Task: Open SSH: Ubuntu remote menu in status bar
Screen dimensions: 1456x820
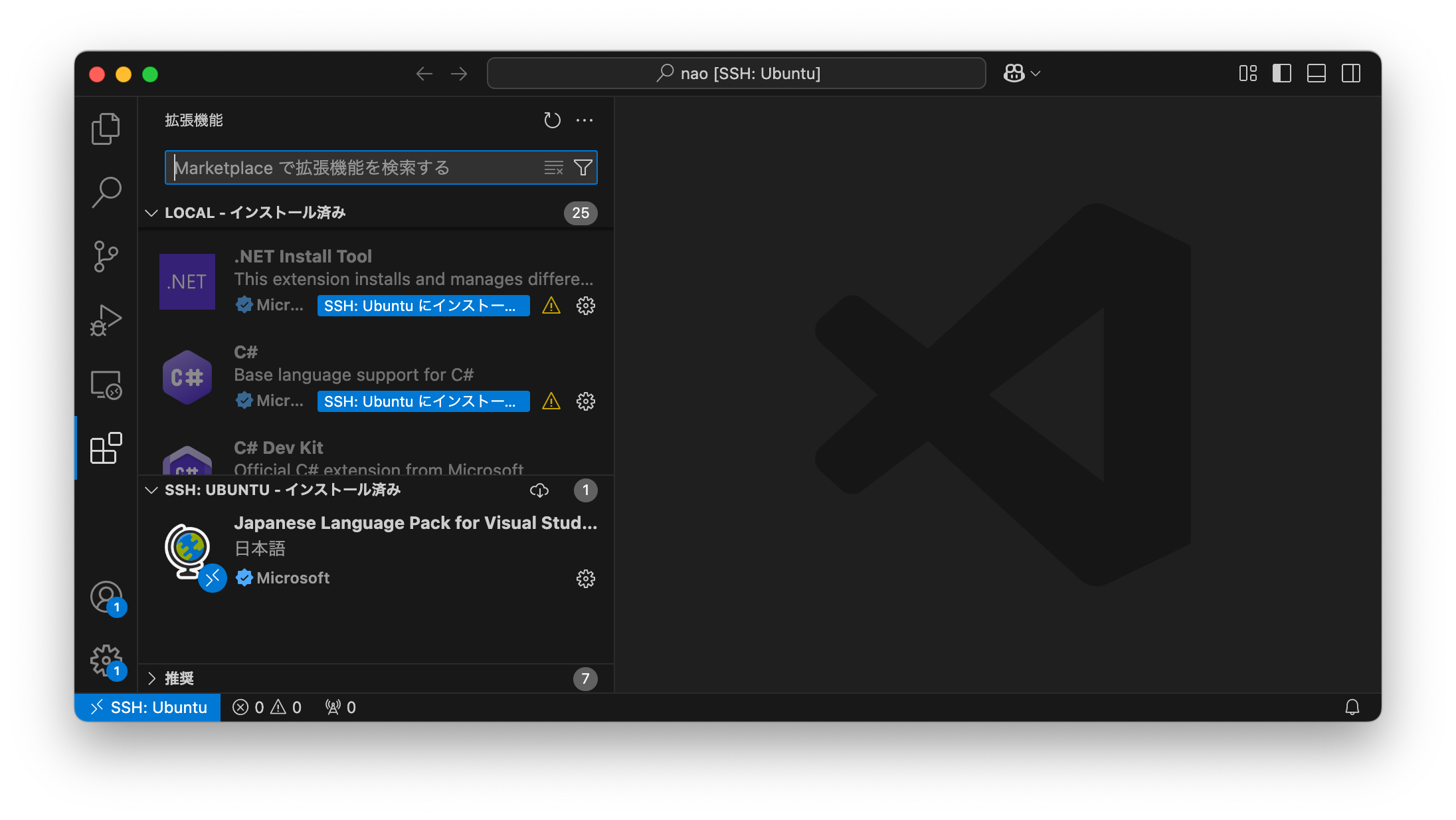Action: [148, 708]
